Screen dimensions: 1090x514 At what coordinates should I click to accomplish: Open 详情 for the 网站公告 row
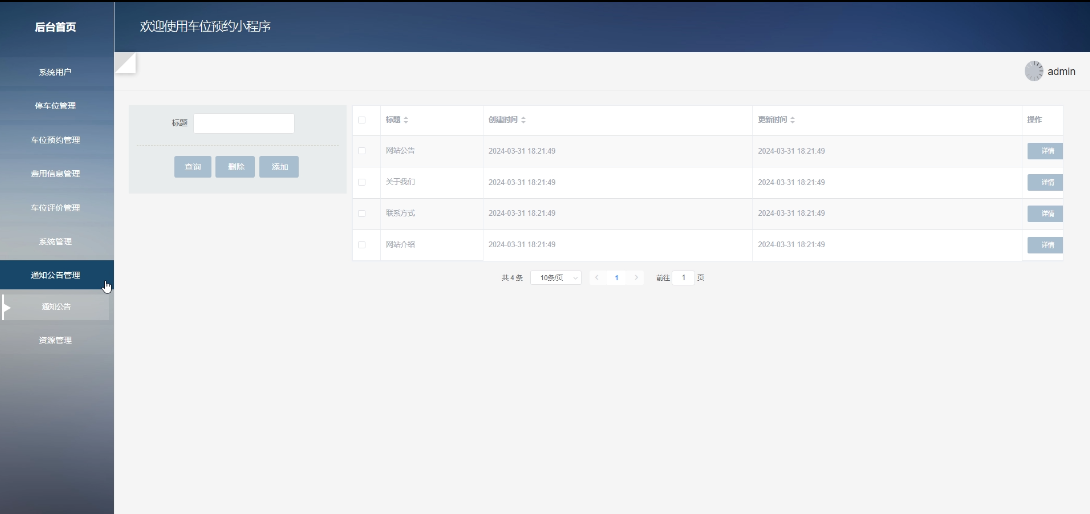1046,151
